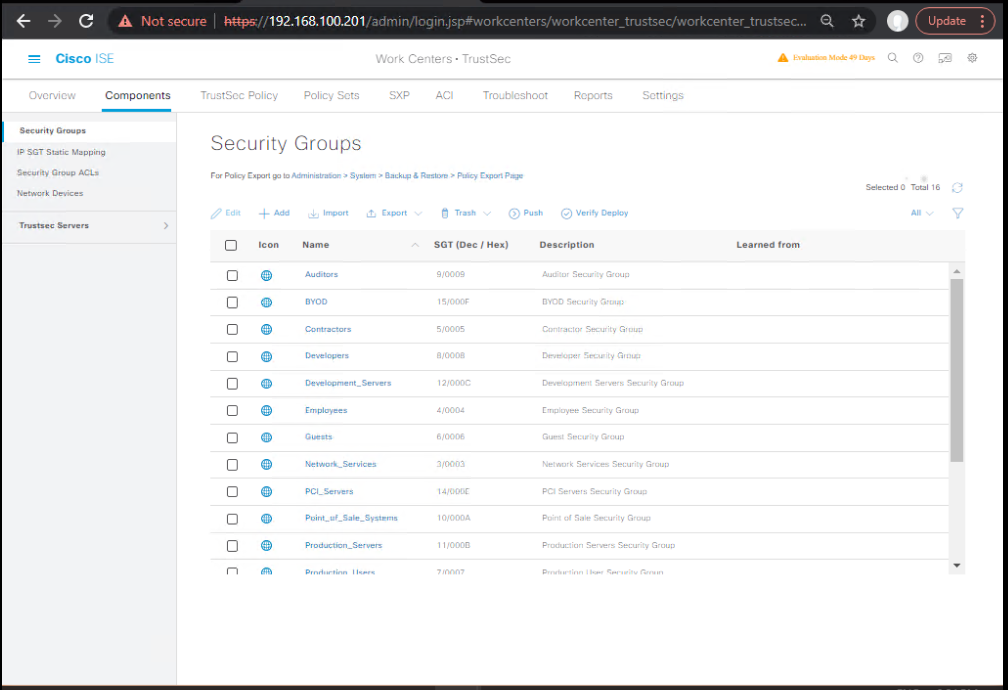Open the Backup & Restore link
The height and width of the screenshot is (690, 1008).
tap(416, 176)
